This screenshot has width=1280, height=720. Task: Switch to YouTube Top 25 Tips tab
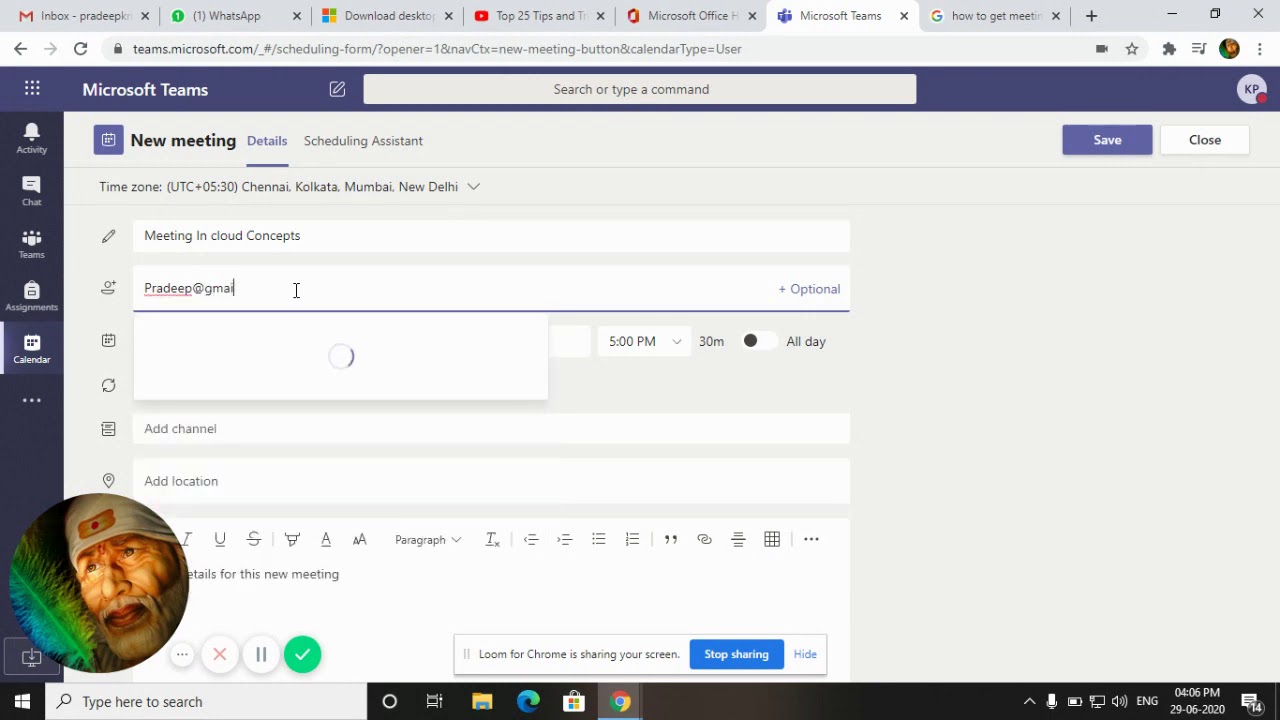(540, 16)
